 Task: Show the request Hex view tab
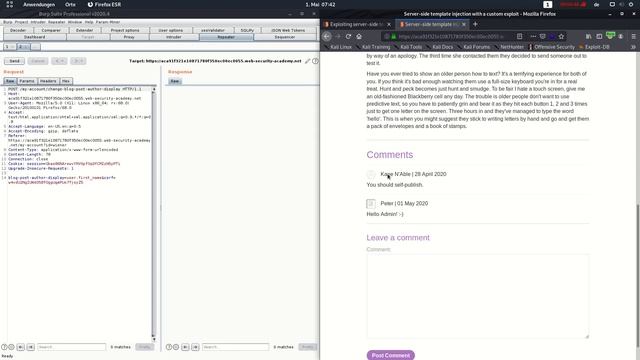[x=66, y=81]
